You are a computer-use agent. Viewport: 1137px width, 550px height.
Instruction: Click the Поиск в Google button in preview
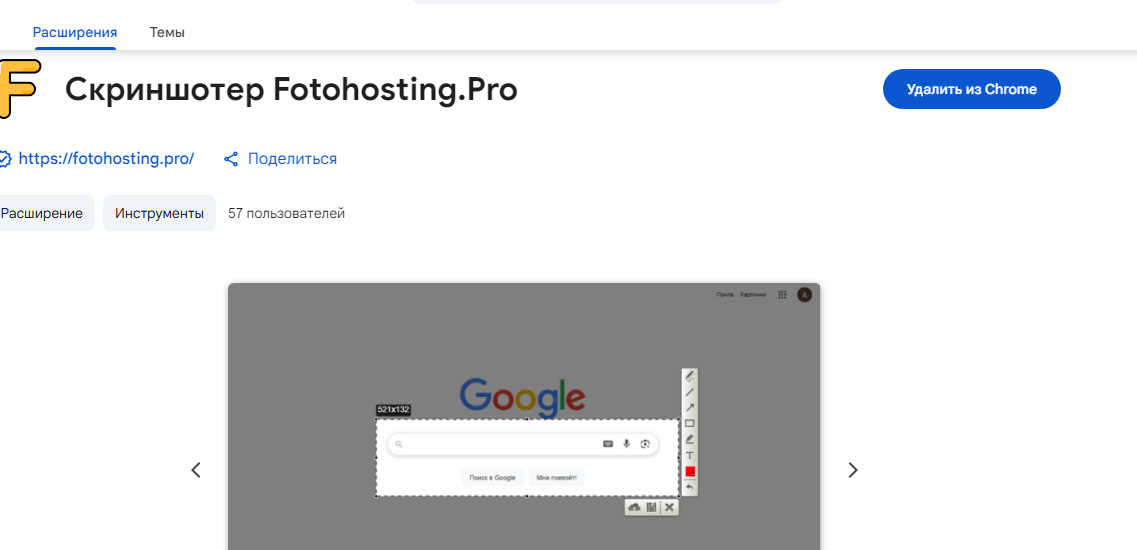click(x=492, y=477)
